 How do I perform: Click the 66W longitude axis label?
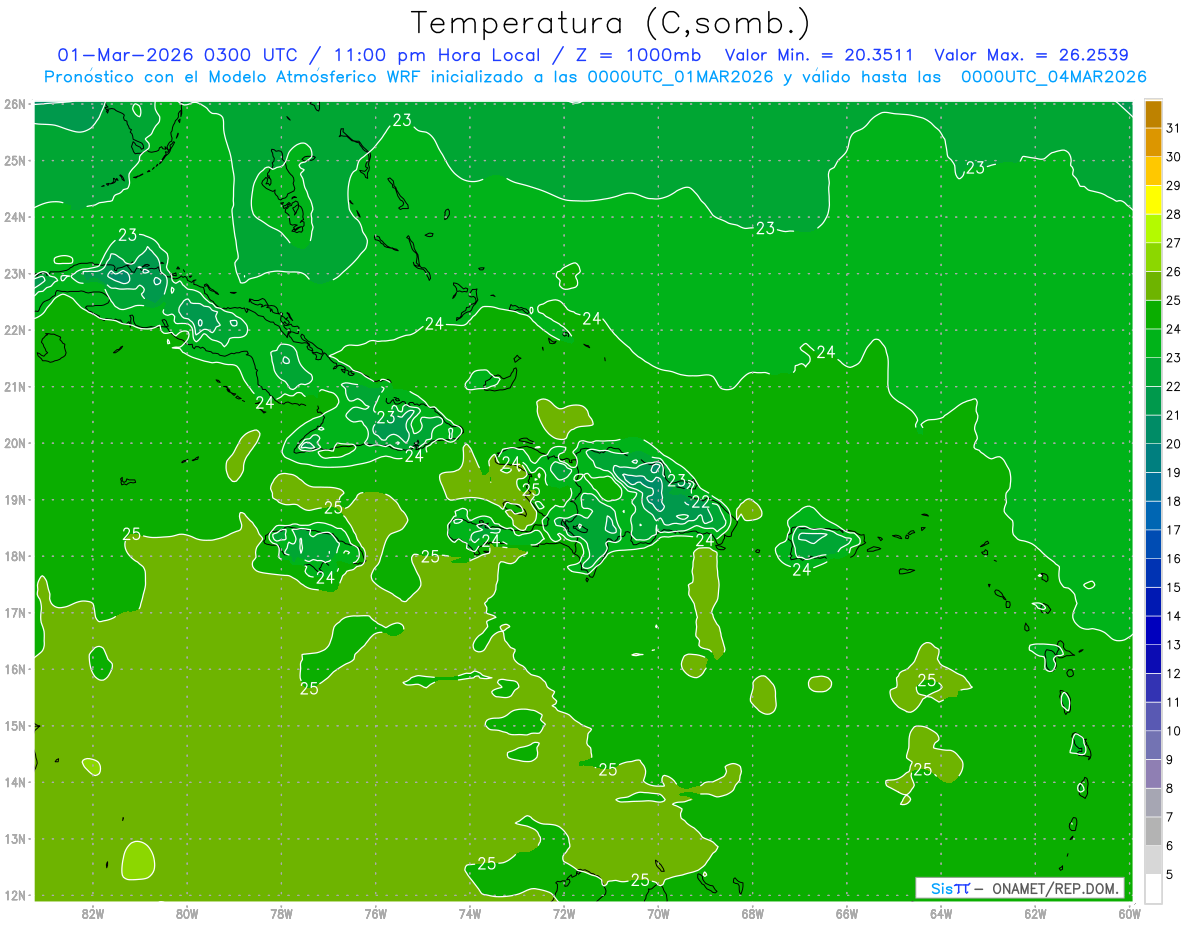coord(846,913)
